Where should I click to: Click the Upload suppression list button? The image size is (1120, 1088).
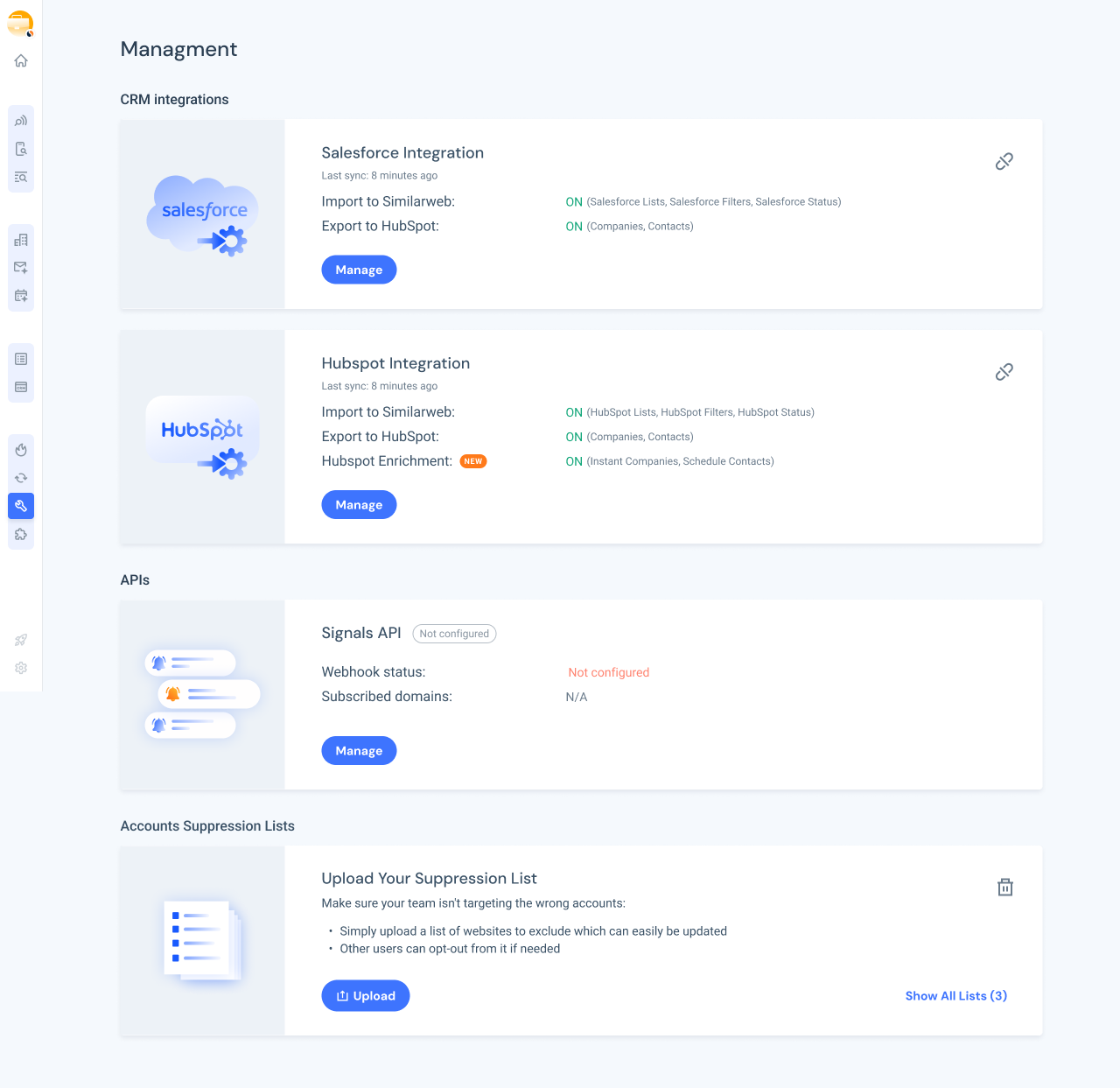point(366,996)
